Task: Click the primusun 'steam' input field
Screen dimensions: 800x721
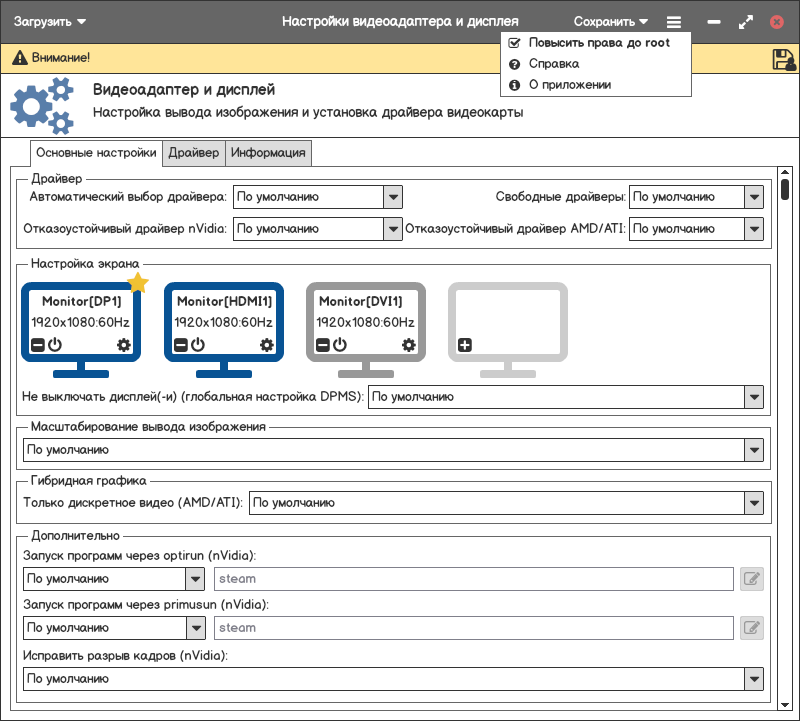Action: [474, 628]
